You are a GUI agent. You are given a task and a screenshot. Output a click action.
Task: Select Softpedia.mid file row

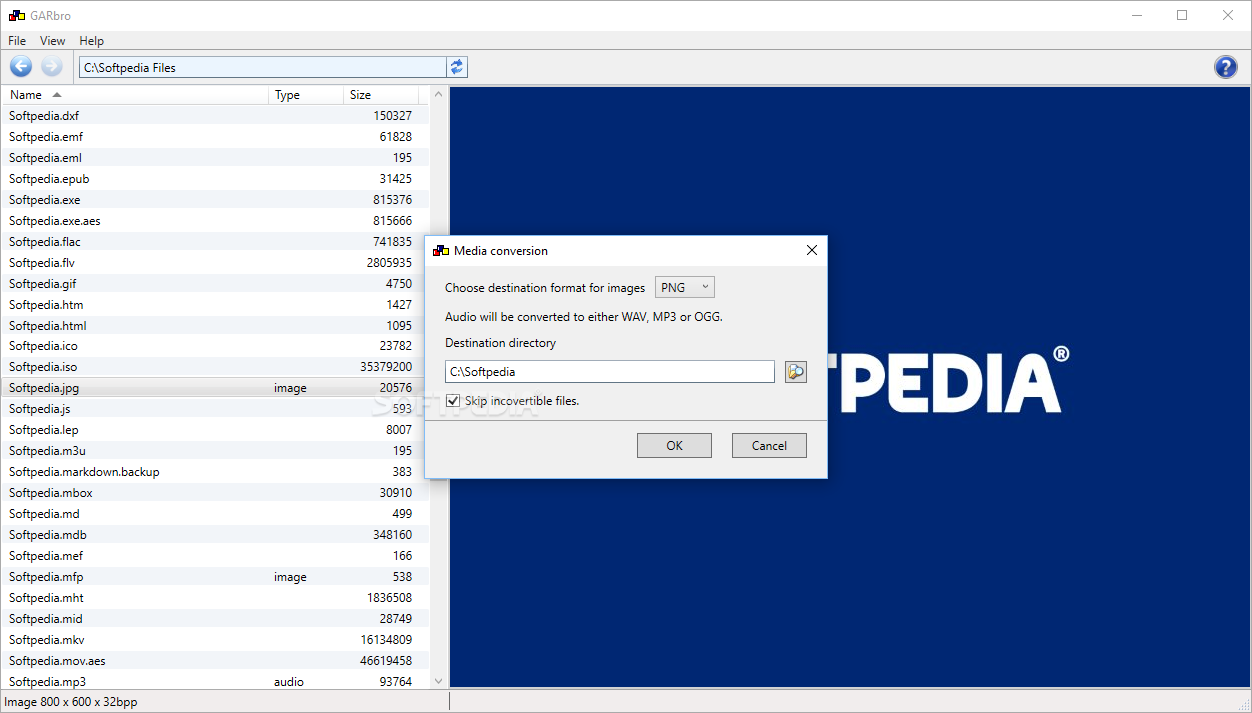(x=215, y=619)
